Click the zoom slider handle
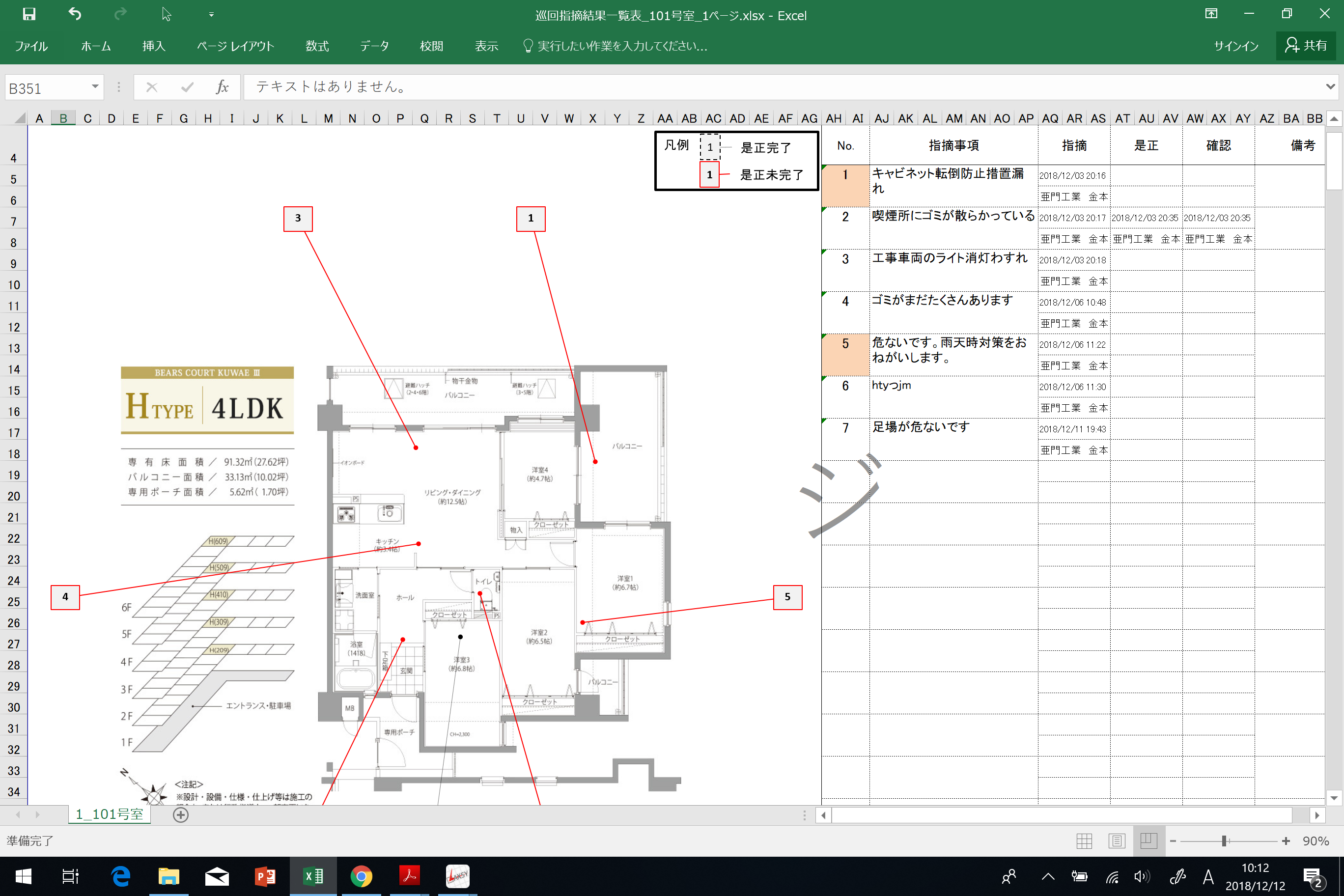 click(1224, 841)
